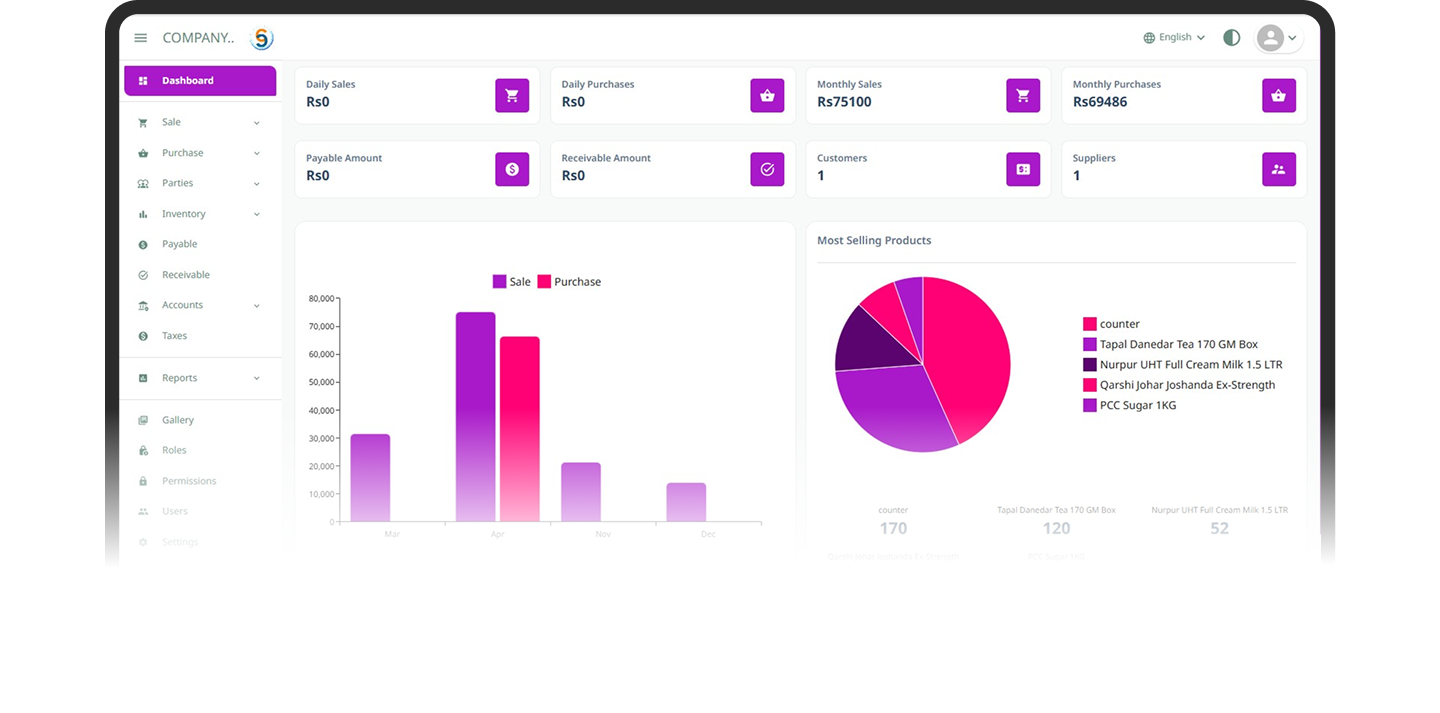
Task: Open the English language dropdown
Action: click(1173, 37)
